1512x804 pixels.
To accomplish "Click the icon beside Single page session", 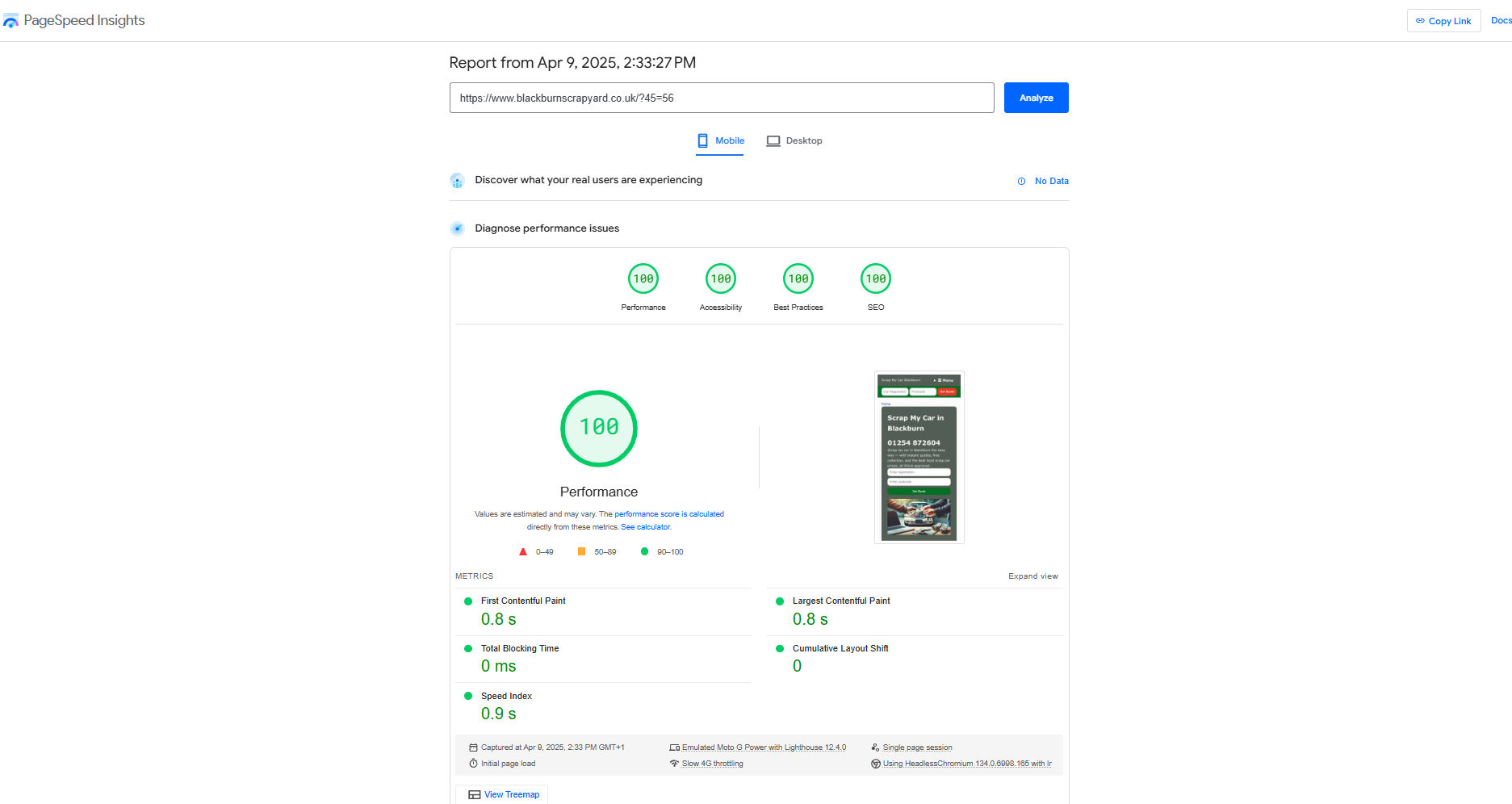I will [875, 747].
